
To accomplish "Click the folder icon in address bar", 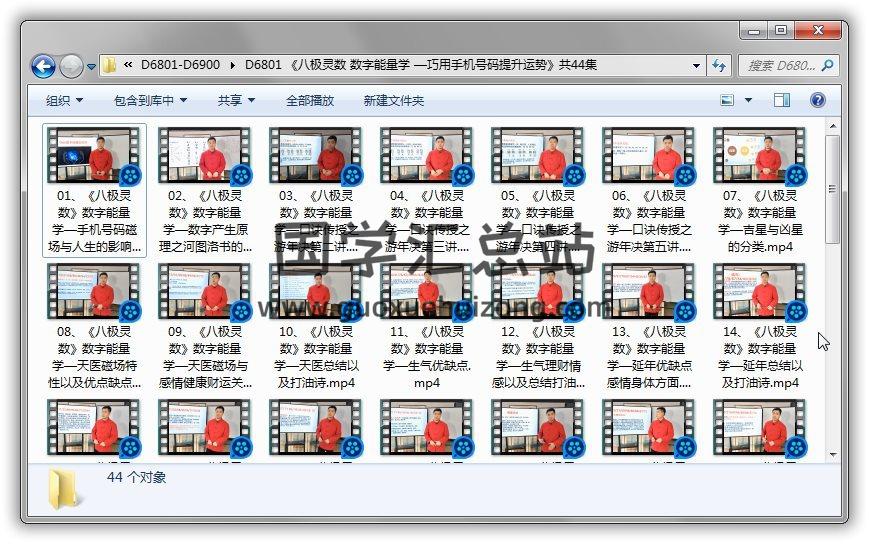I will click(x=110, y=66).
